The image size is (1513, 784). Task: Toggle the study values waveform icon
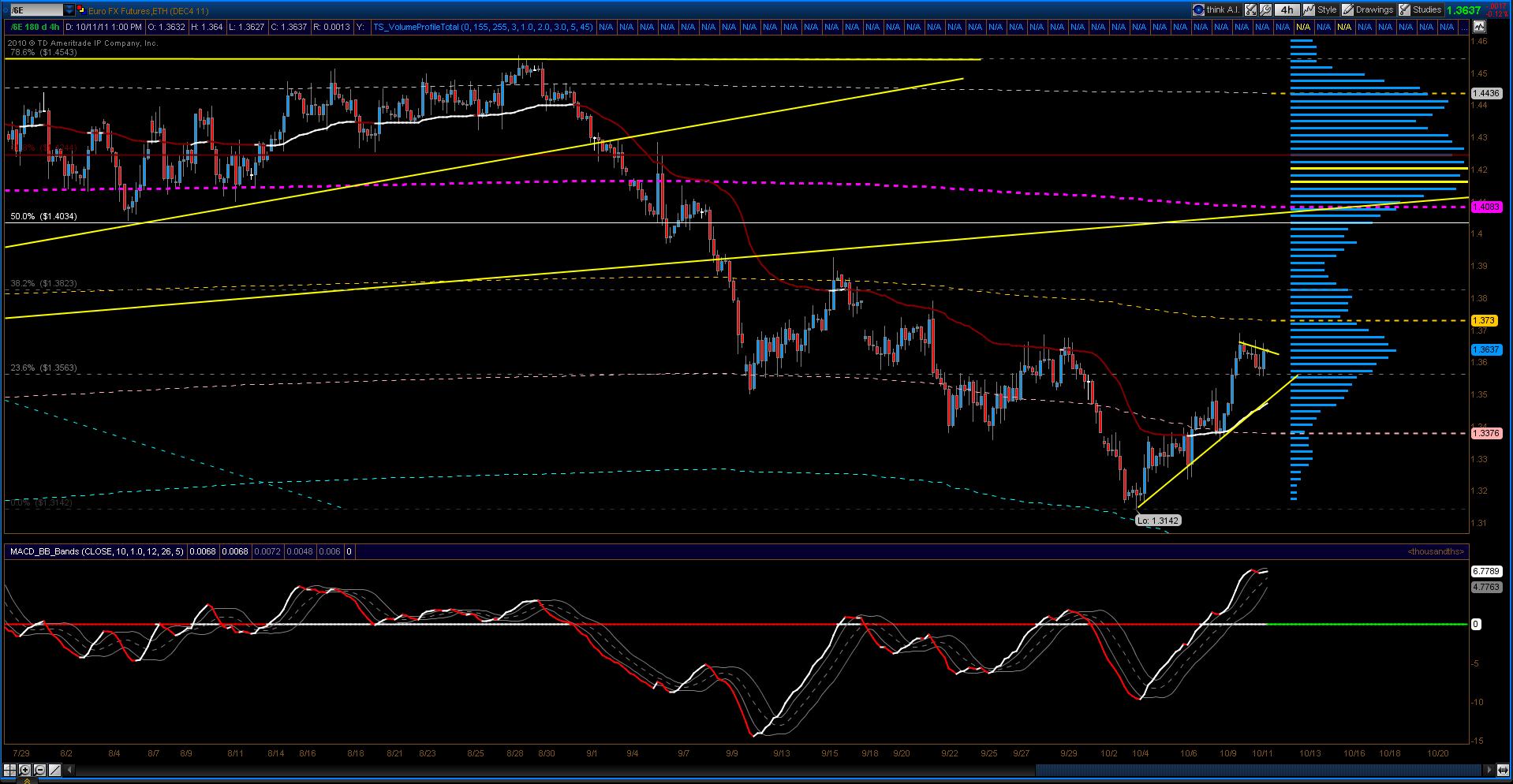point(1479,27)
